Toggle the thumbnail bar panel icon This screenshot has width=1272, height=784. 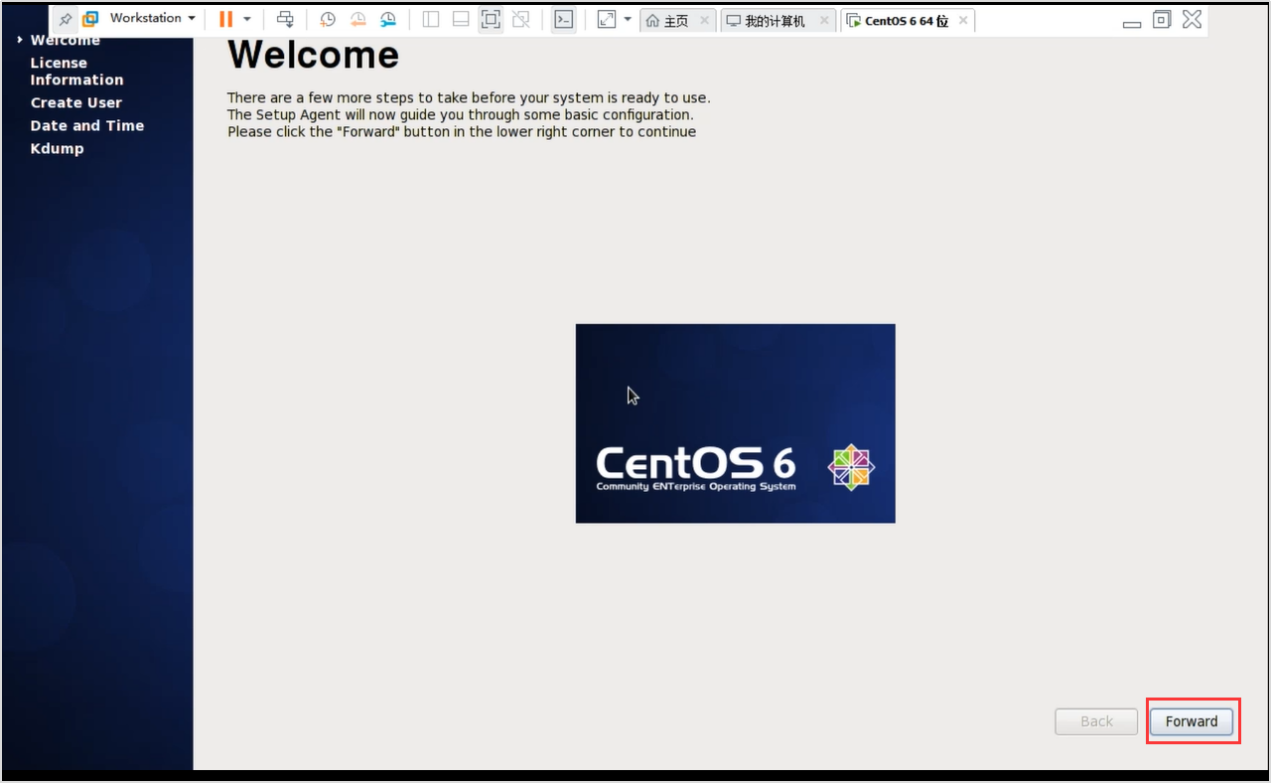point(461,19)
